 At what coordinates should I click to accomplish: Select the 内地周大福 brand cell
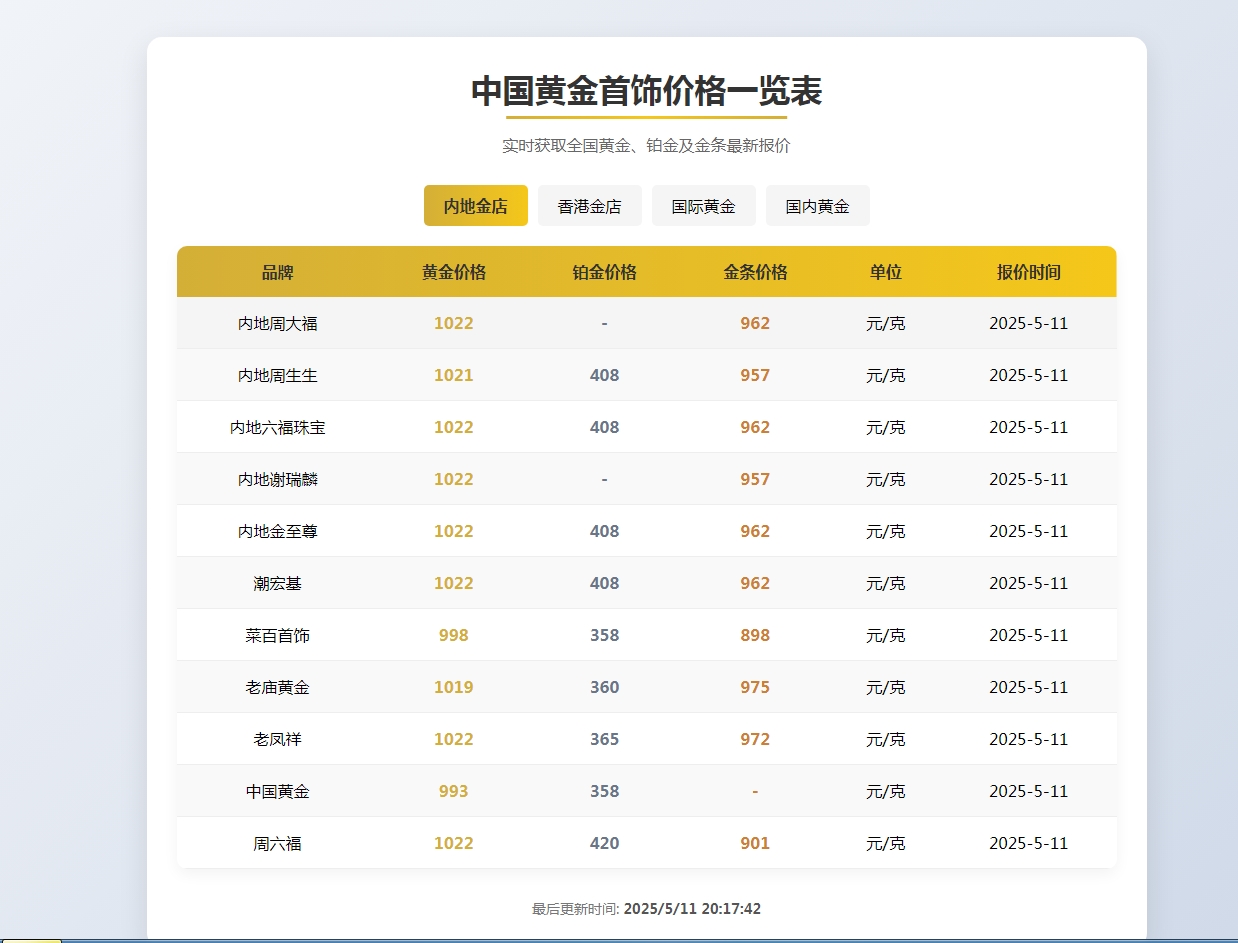278,324
